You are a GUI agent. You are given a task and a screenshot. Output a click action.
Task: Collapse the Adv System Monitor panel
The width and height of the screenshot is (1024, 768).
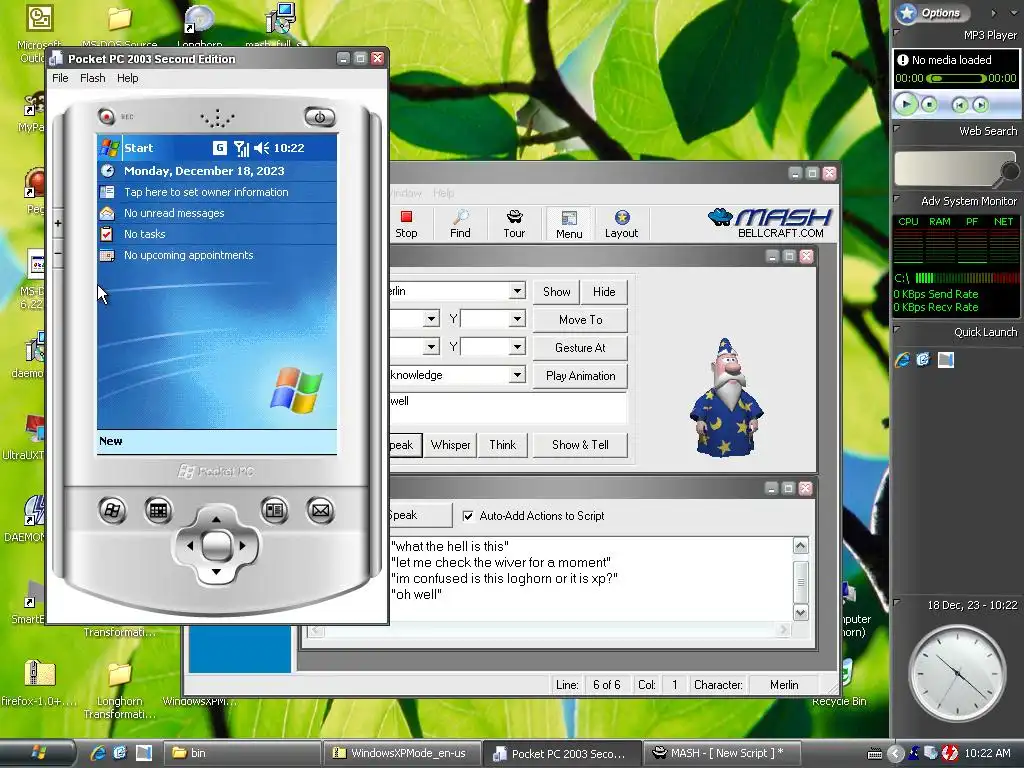pyautogui.click(x=897, y=199)
